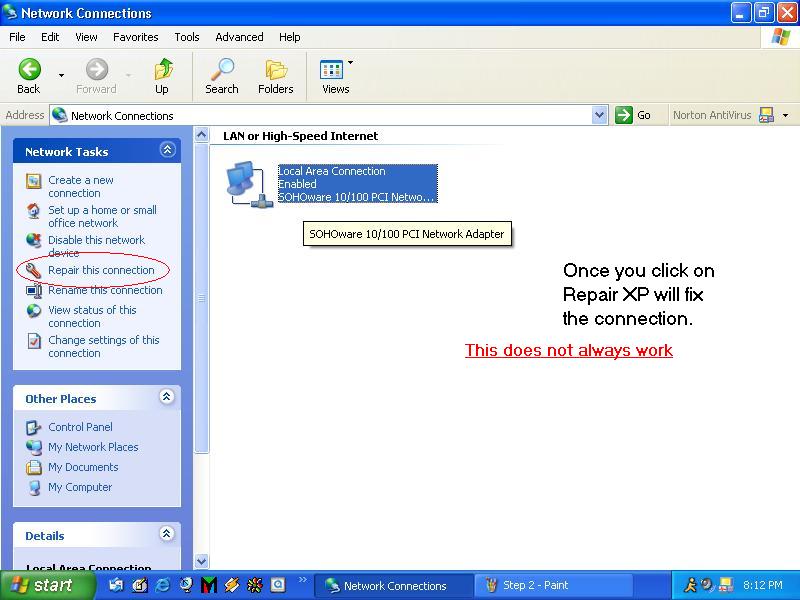800x600 pixels.
Task: Expand the Address bar dropdown
Action: [x=599, y=115]
